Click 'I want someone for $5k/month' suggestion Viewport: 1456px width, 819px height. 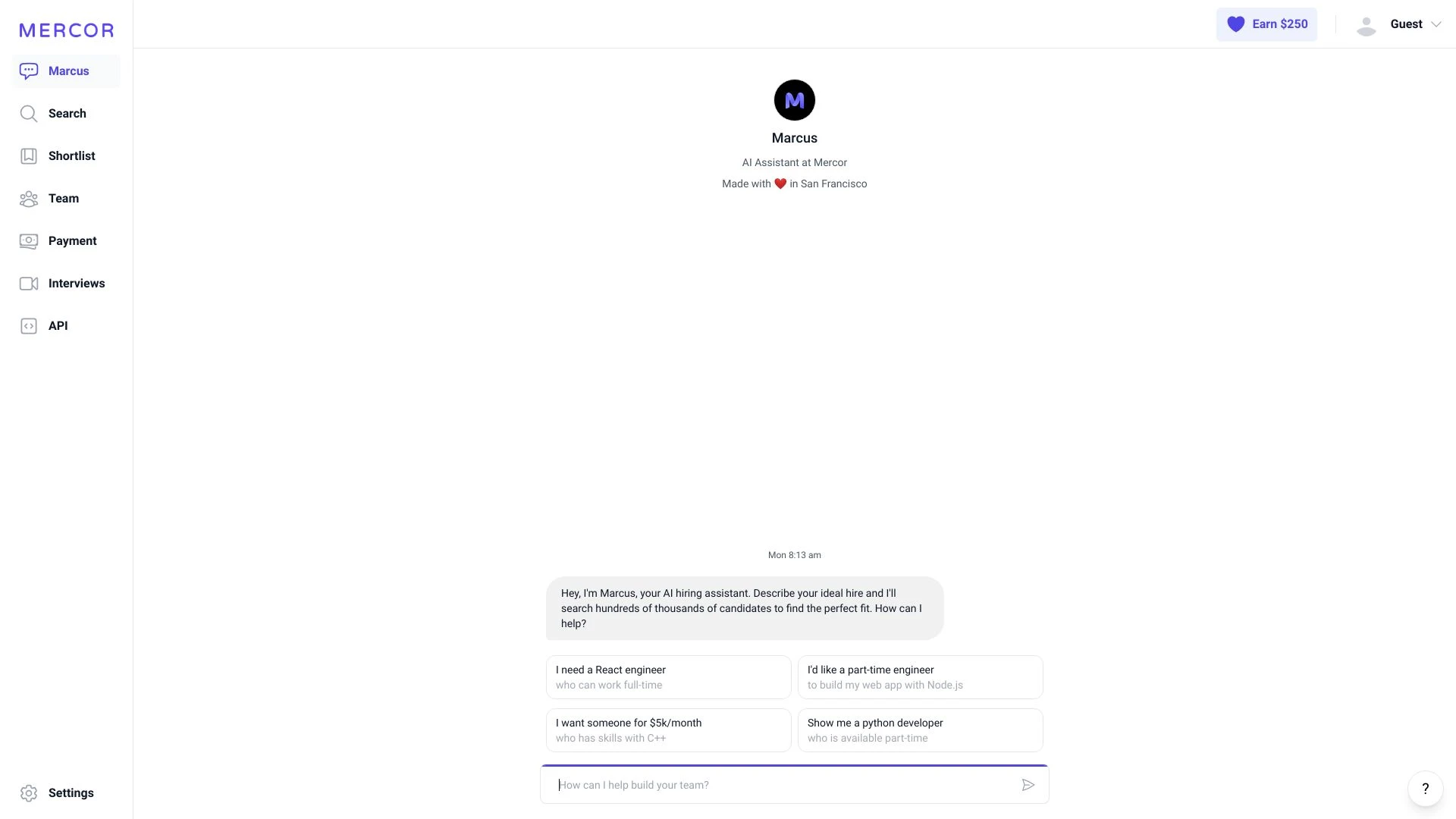667,730
